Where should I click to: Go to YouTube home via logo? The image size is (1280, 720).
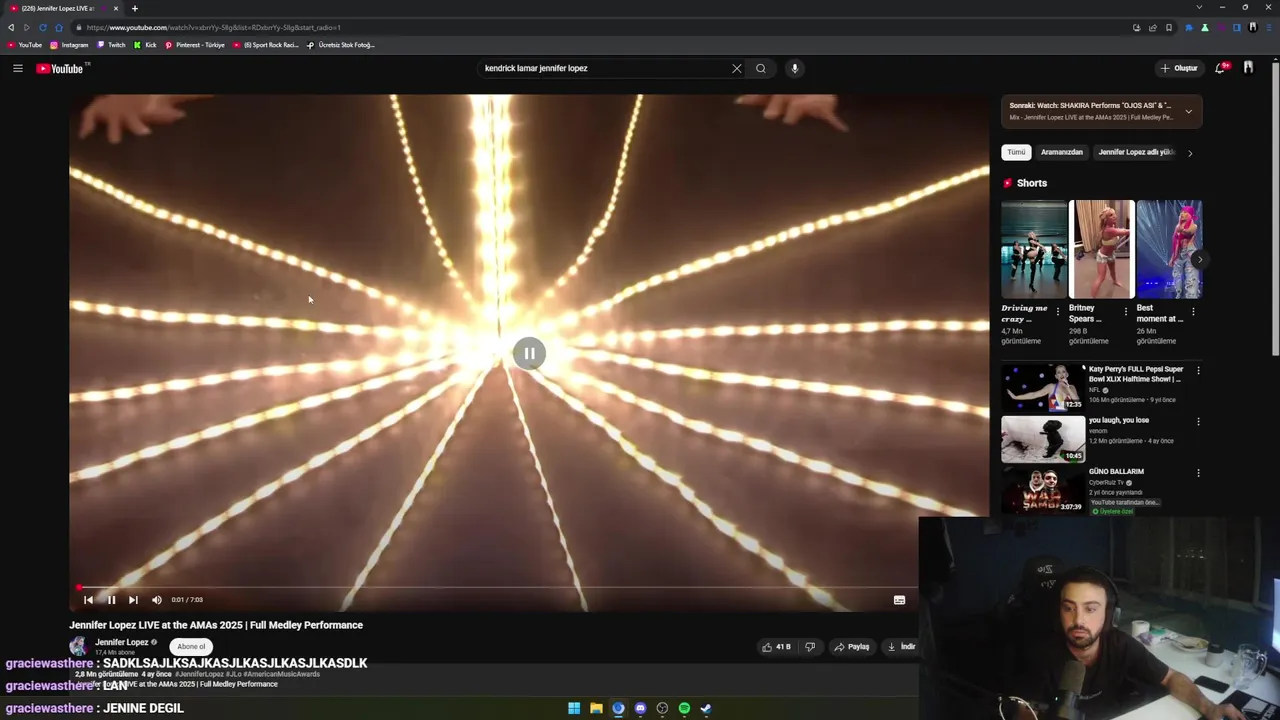pos(62,68)
